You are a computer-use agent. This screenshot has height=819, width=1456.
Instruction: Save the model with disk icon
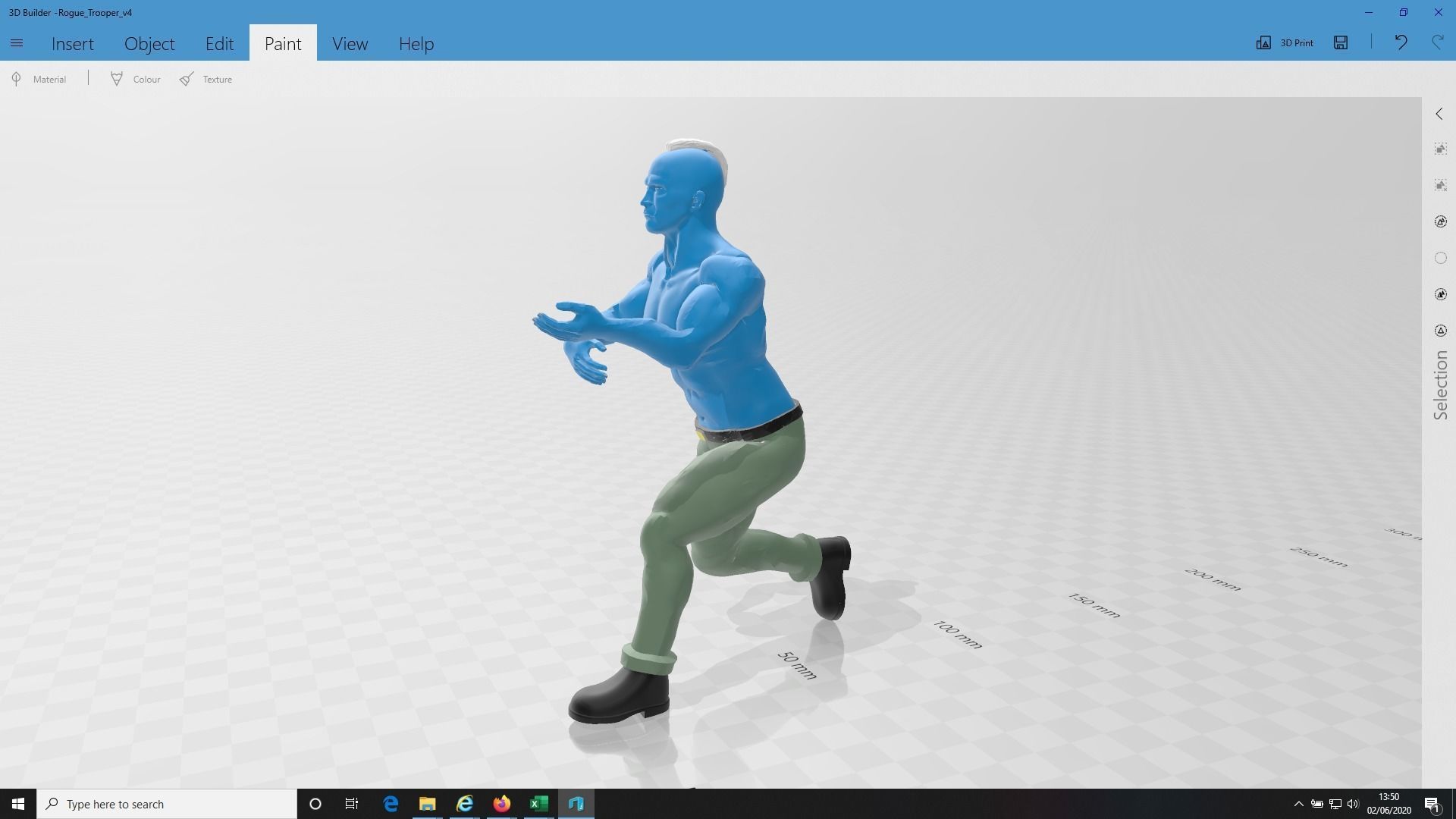coord(1341,42)
